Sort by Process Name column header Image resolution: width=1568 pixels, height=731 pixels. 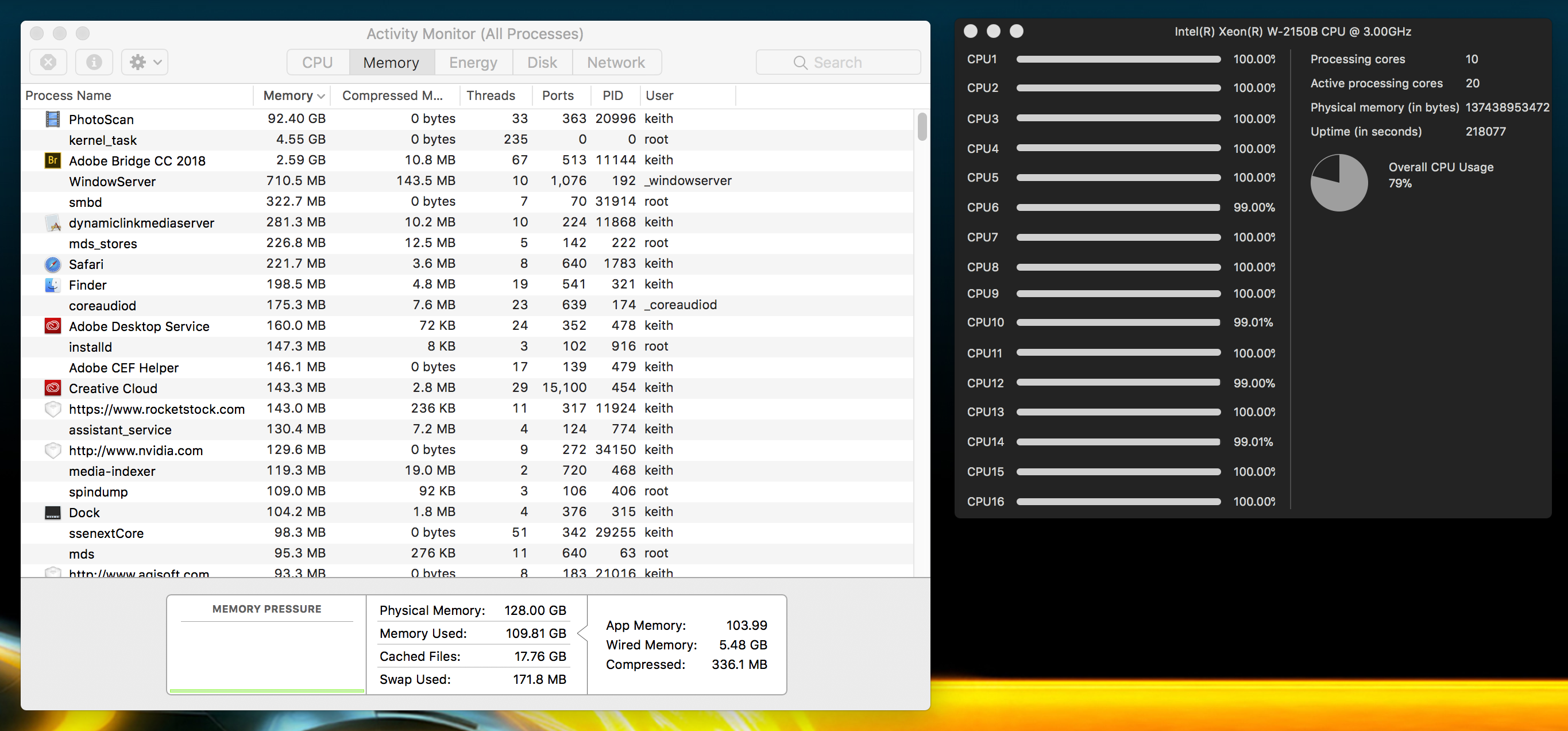coord(137,95)
